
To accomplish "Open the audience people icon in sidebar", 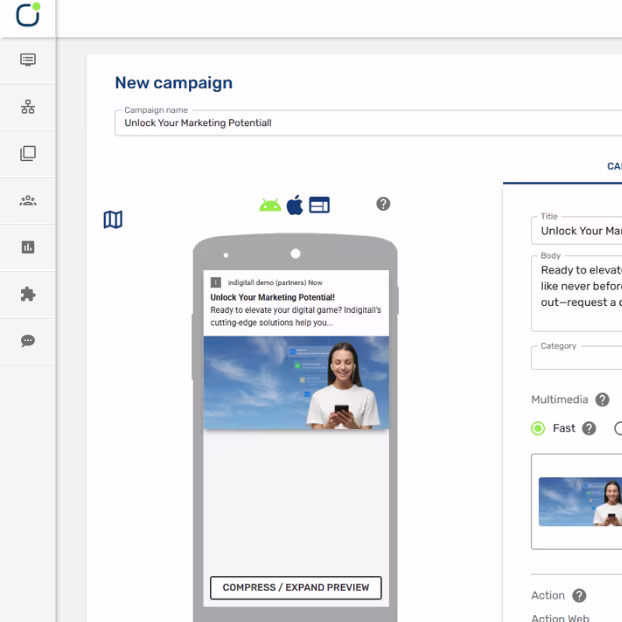I will click(28, 200).
